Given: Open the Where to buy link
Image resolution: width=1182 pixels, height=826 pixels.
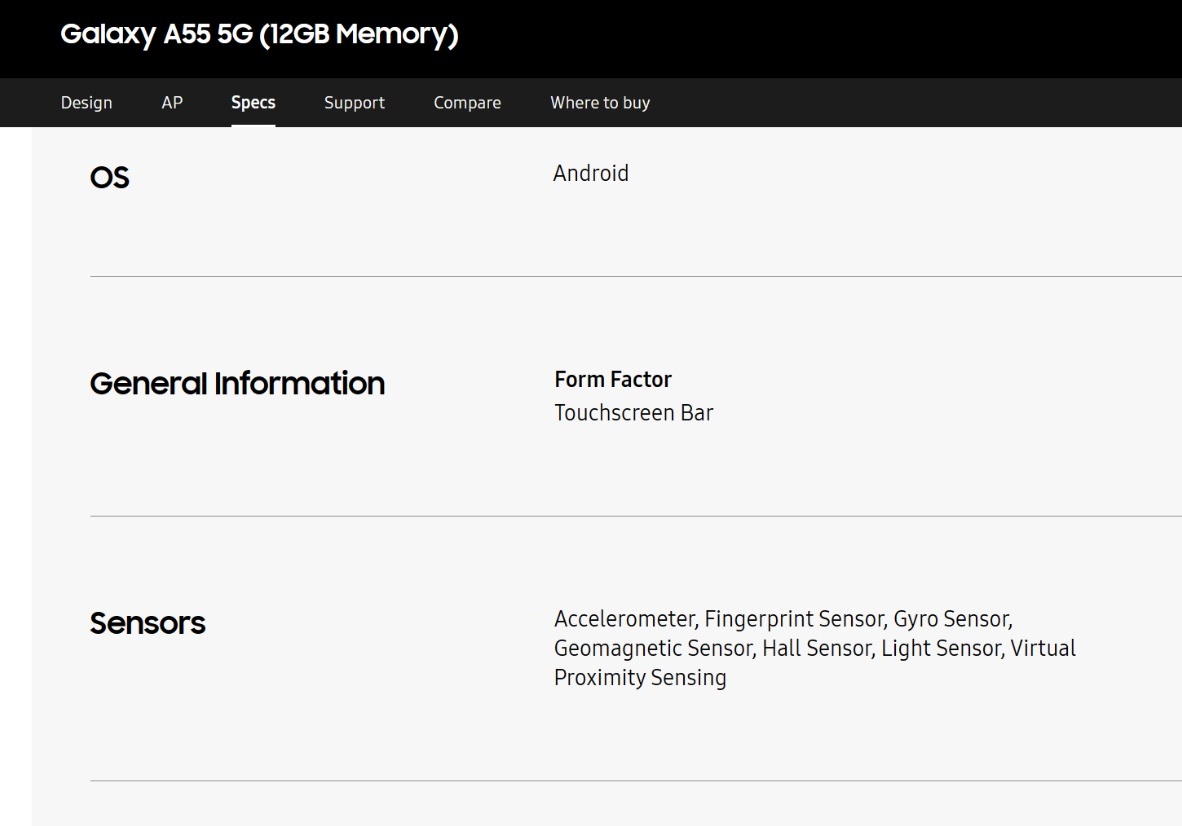Looking at the screenshot, I should [x=600, y=102].
